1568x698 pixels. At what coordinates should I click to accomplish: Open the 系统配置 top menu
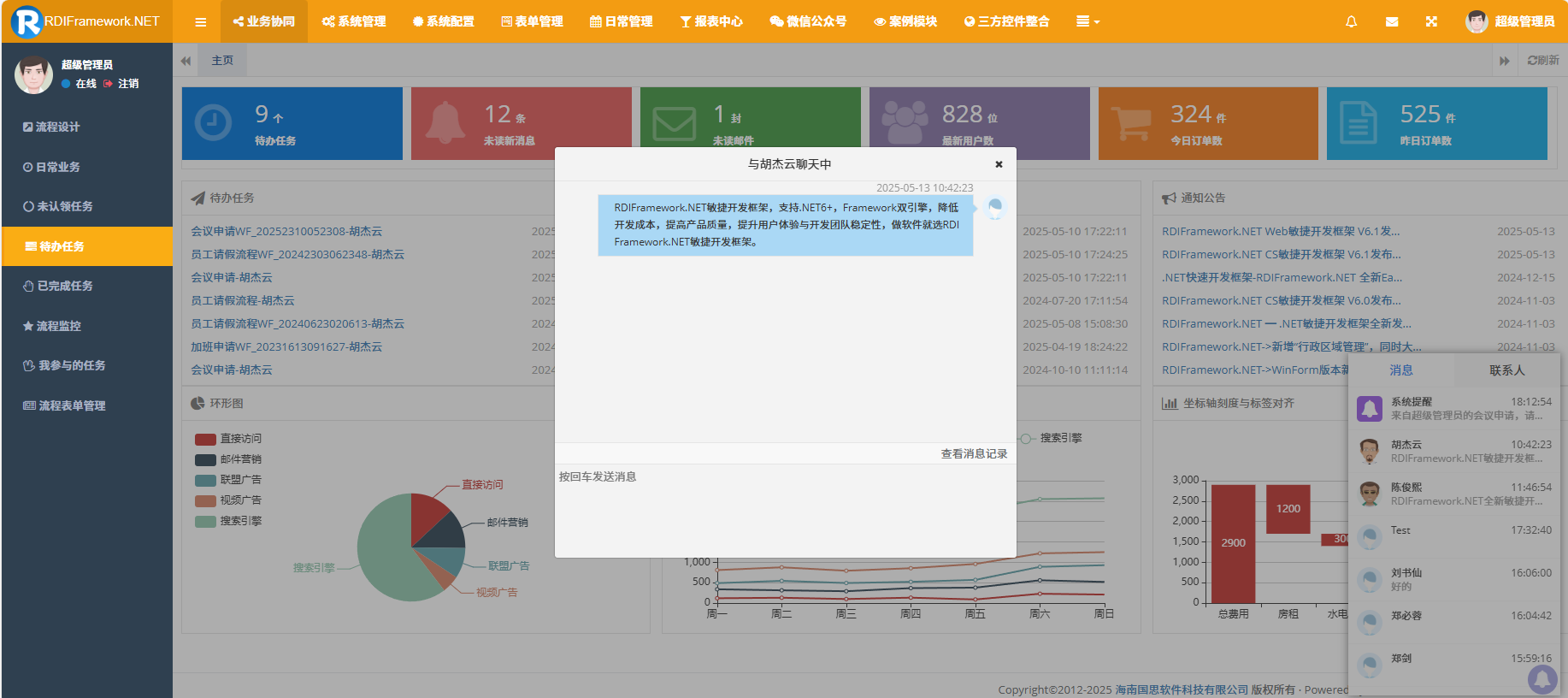(443, 21)
